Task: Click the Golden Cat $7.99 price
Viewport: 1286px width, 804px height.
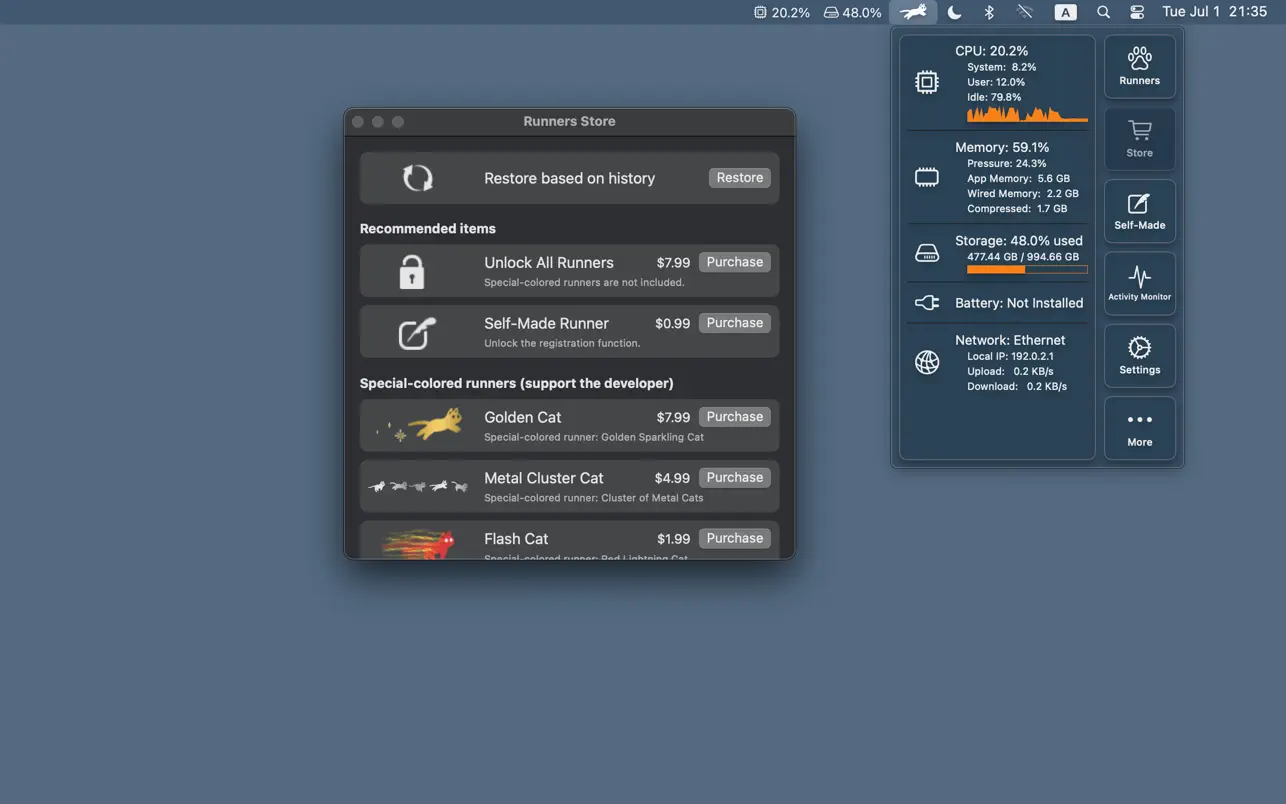Action: (x=673, y=417)
